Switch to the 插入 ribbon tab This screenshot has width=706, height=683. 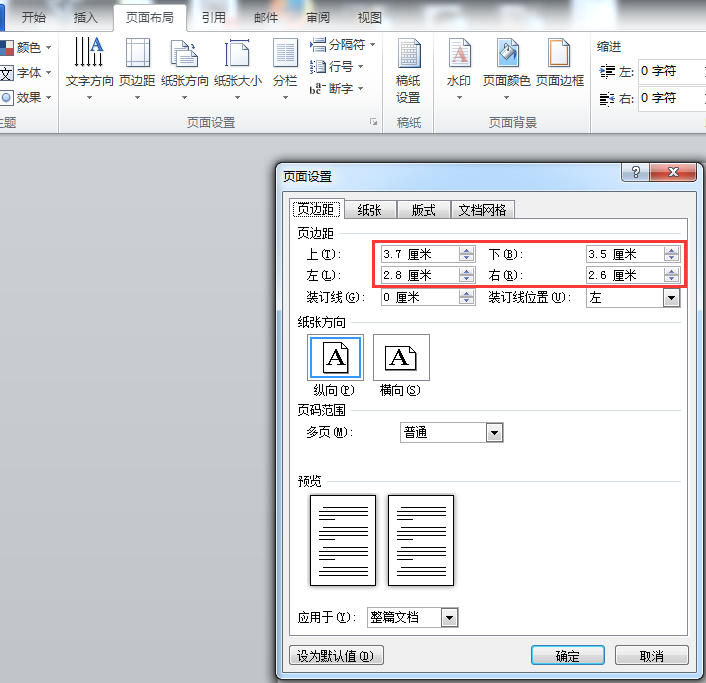click(86, 18)
